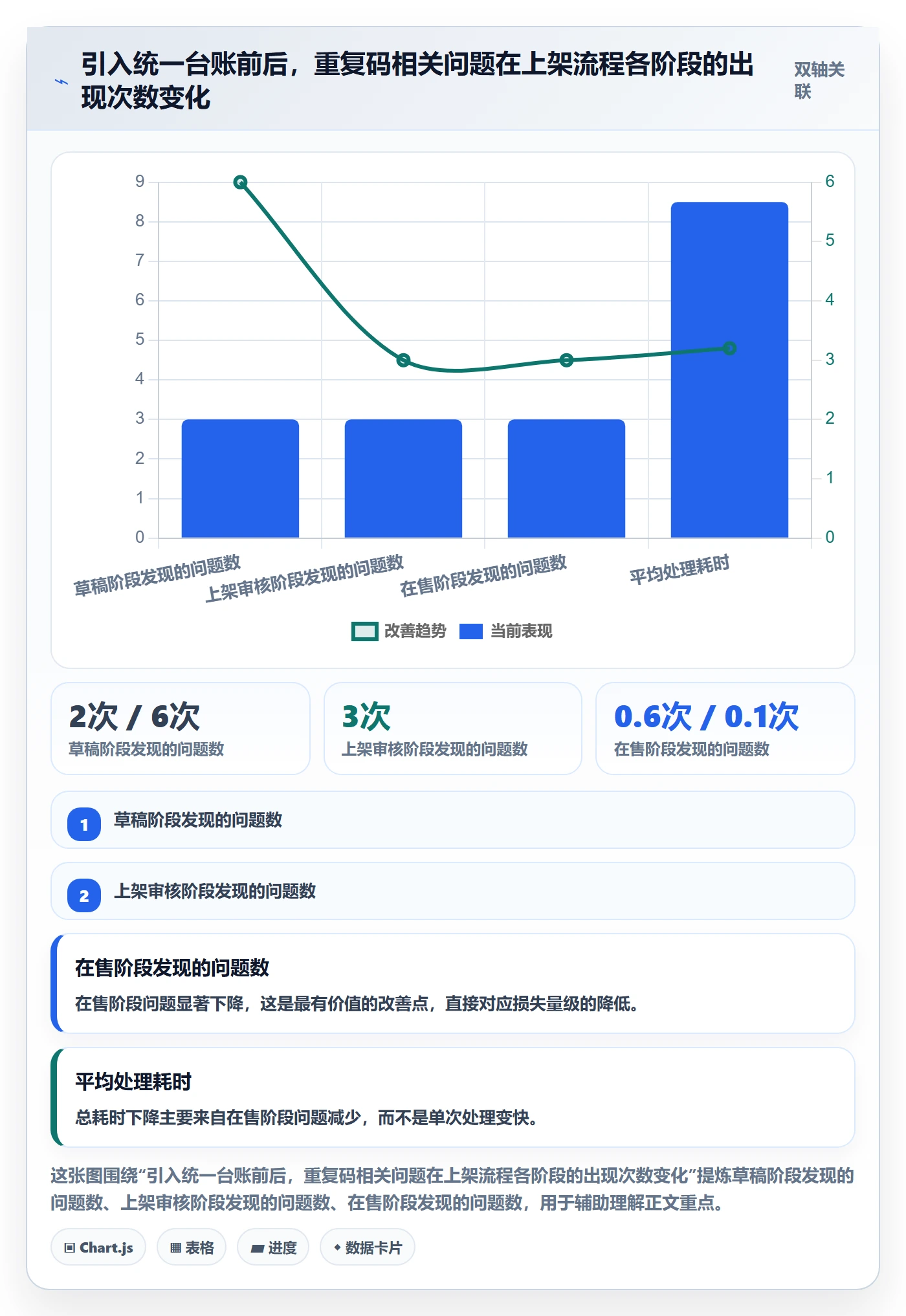Select the blue bar for 在售阶段发现的问题数

(x=566, y=478)
